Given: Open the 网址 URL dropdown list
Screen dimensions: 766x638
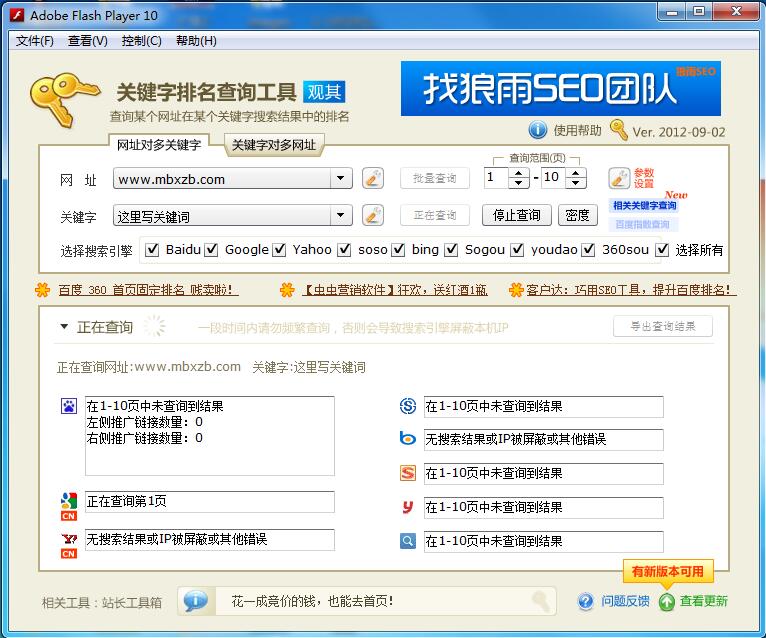Looking at the screenshot, I should (x=341, y=179).
